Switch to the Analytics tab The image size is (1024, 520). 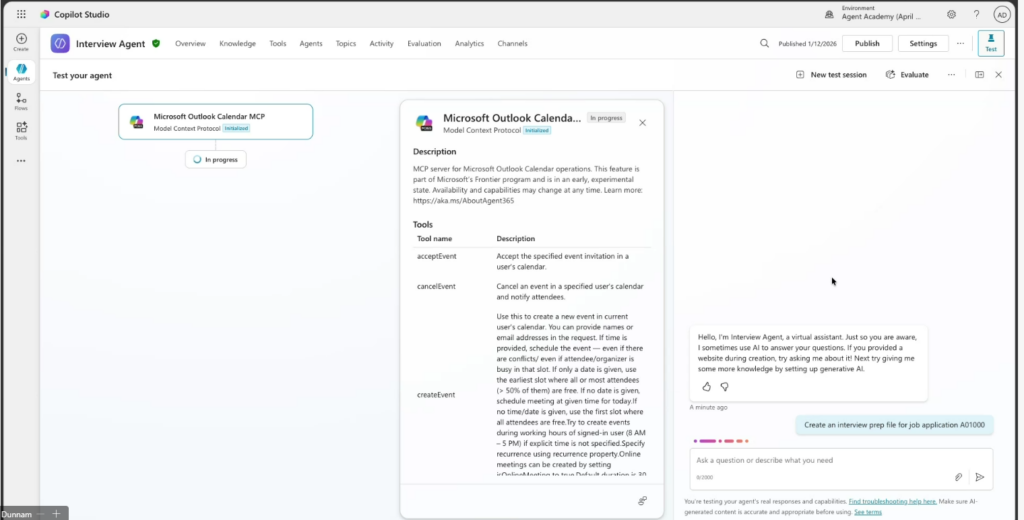[469, 44]
